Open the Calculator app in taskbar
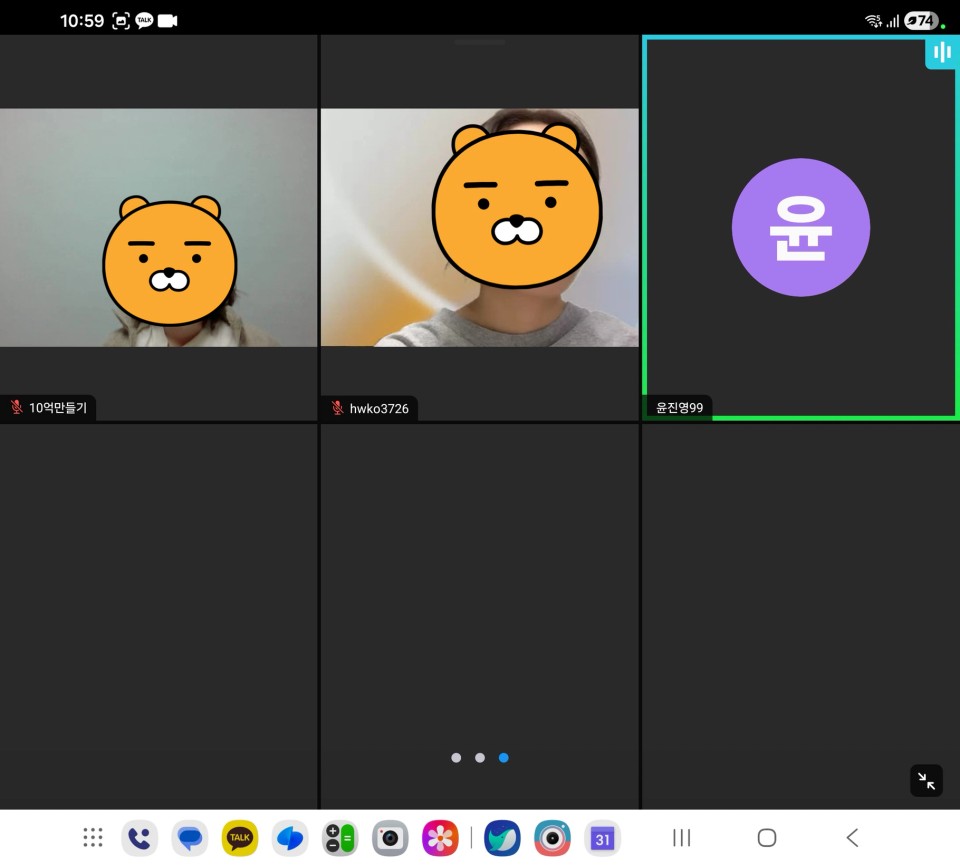The width and height of the screenshot is (960, 865). pyautogui.click(x=340, y=838)
